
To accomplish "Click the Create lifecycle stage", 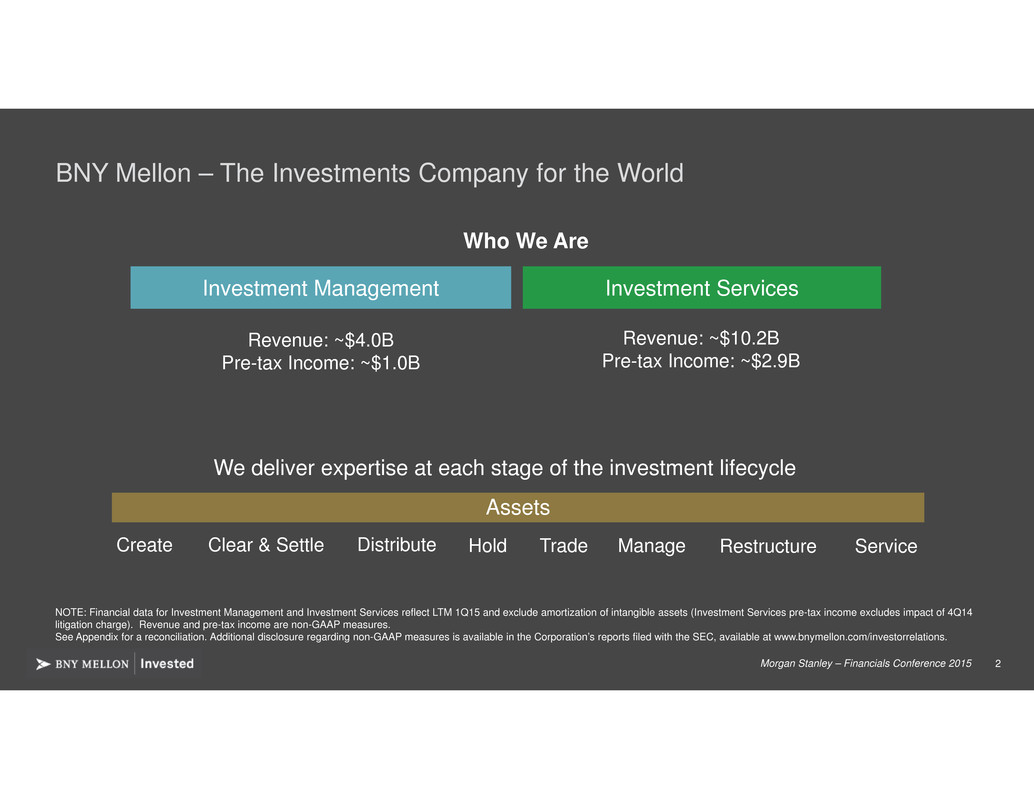I will [145, 546].
